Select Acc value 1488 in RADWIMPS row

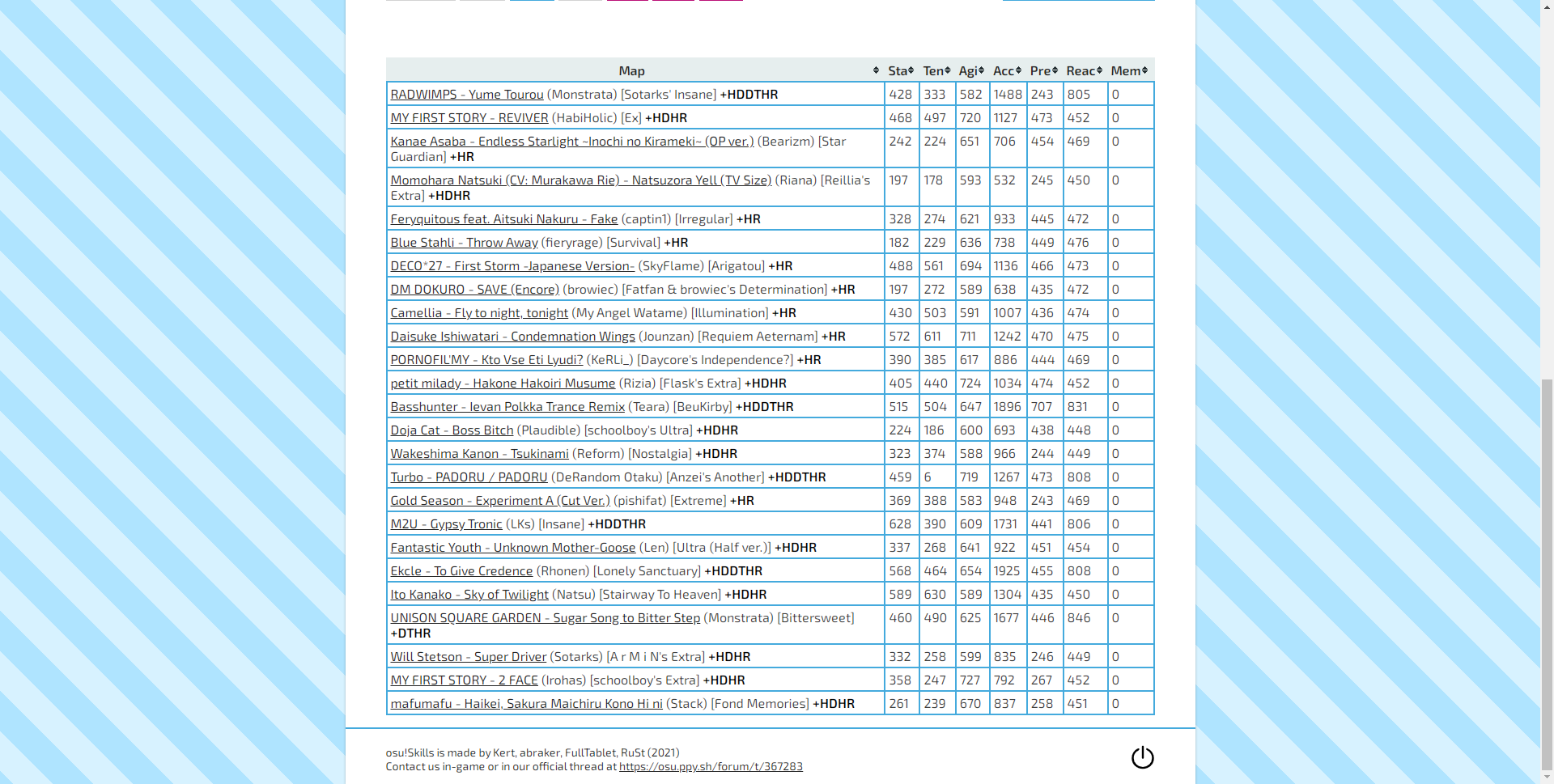1008,95
